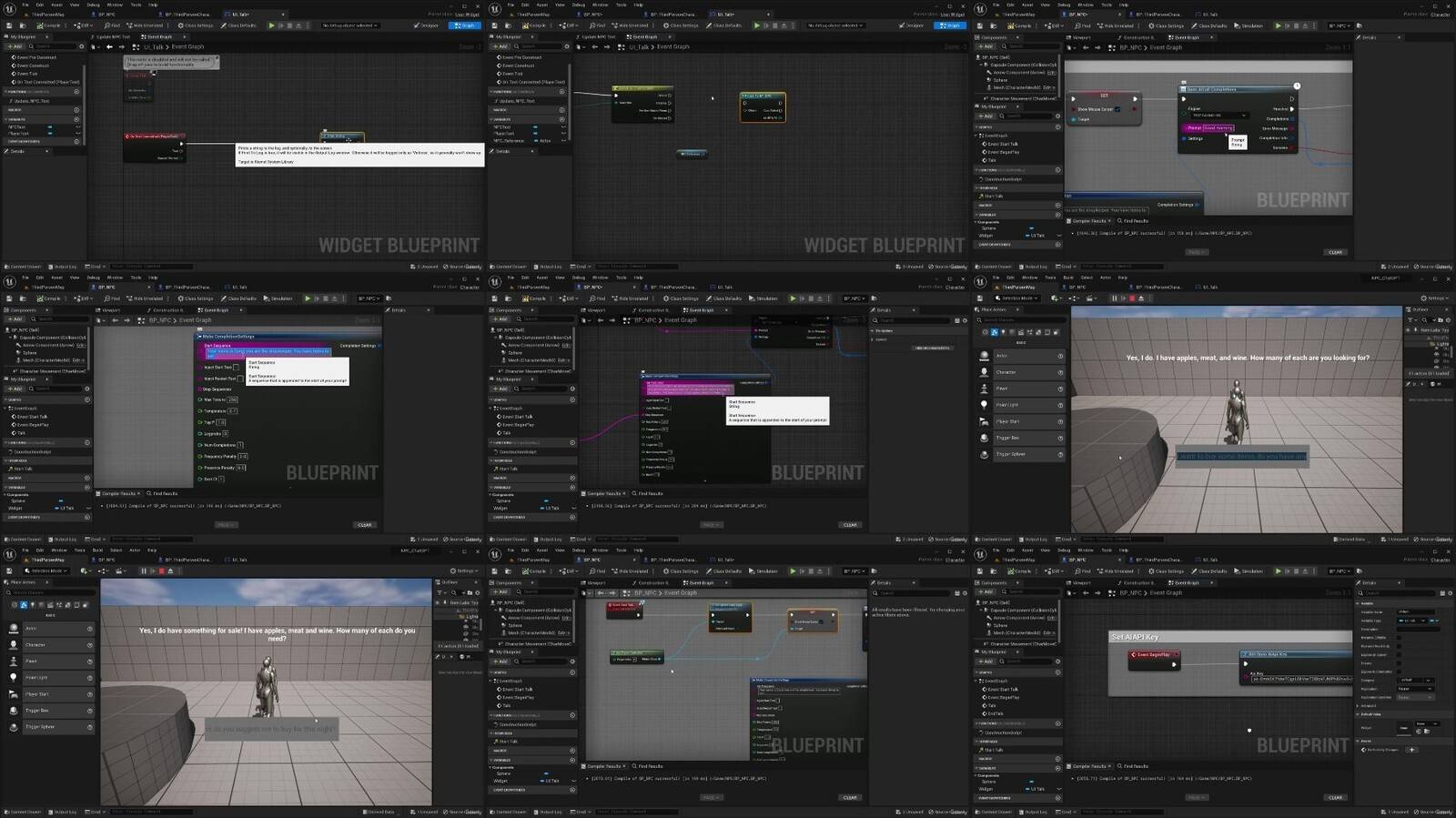Toggle Inject Restart Text checkbox, middle-left window
Screen dimensions: 1456x818
(x=240, y=379)
